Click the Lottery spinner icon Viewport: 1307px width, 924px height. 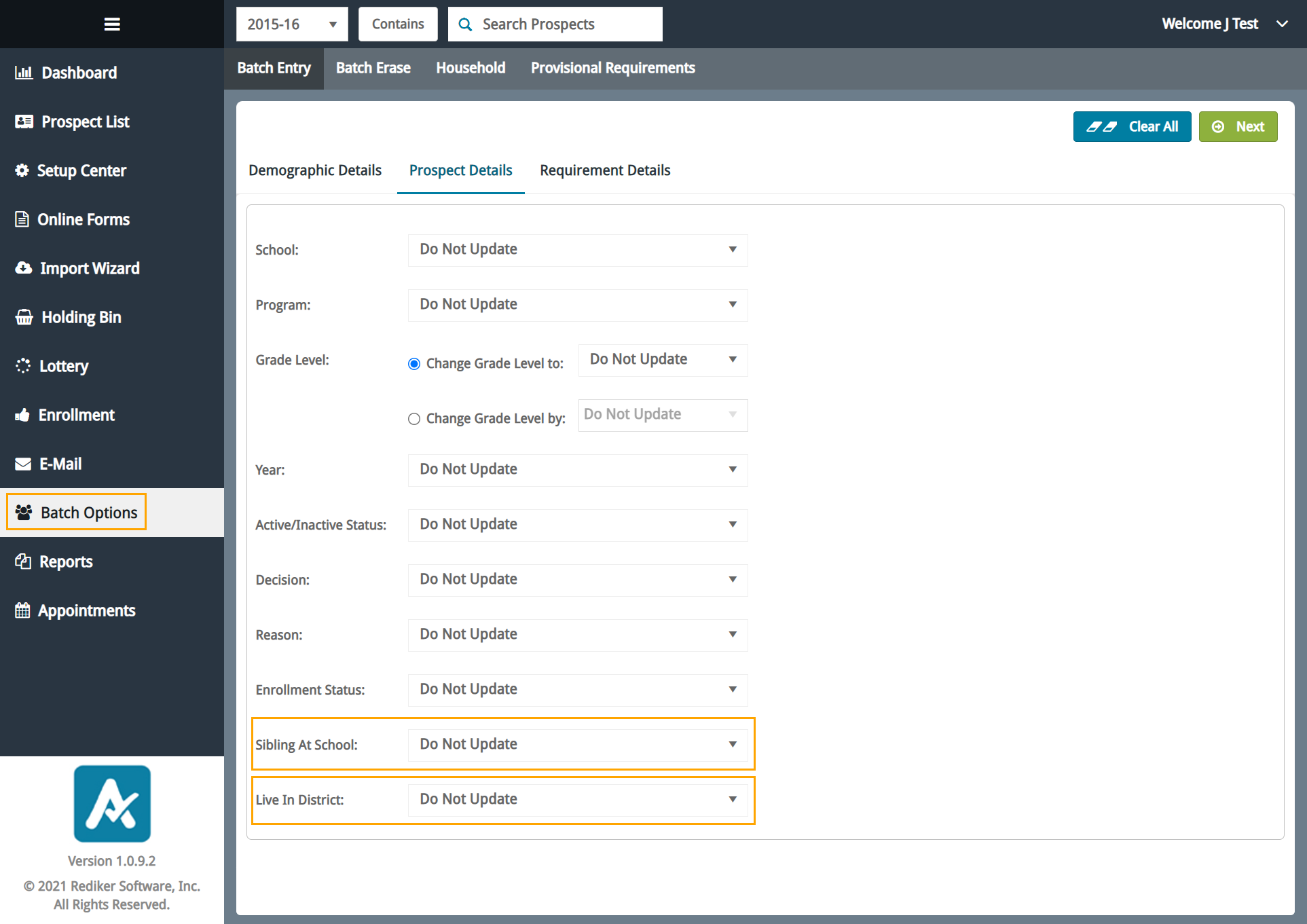[23, 366]
